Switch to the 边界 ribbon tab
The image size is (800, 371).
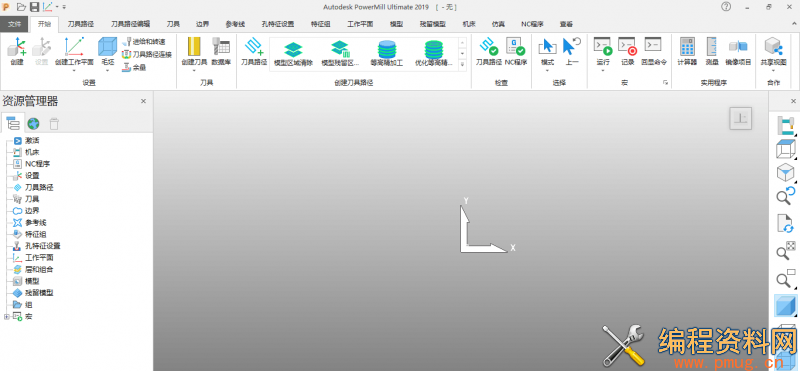(203, 24)
